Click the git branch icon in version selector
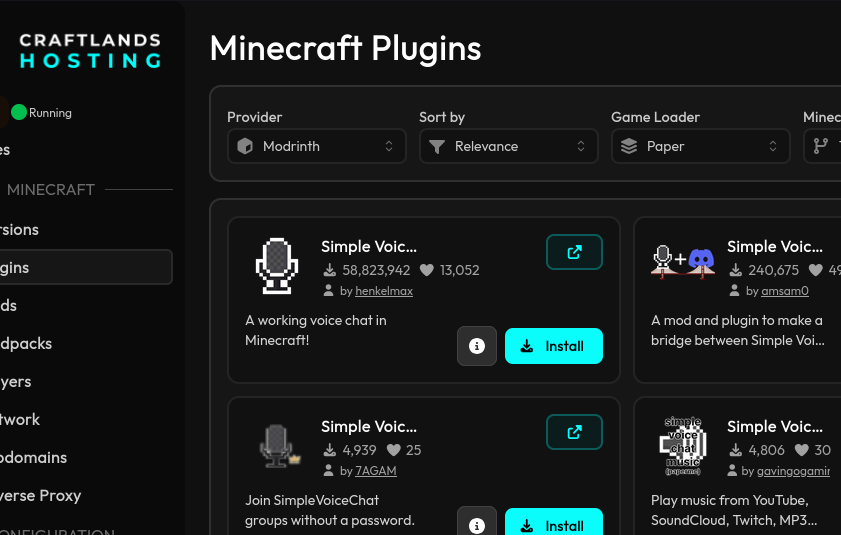The image size is (841, 535). tap(821, 146)
